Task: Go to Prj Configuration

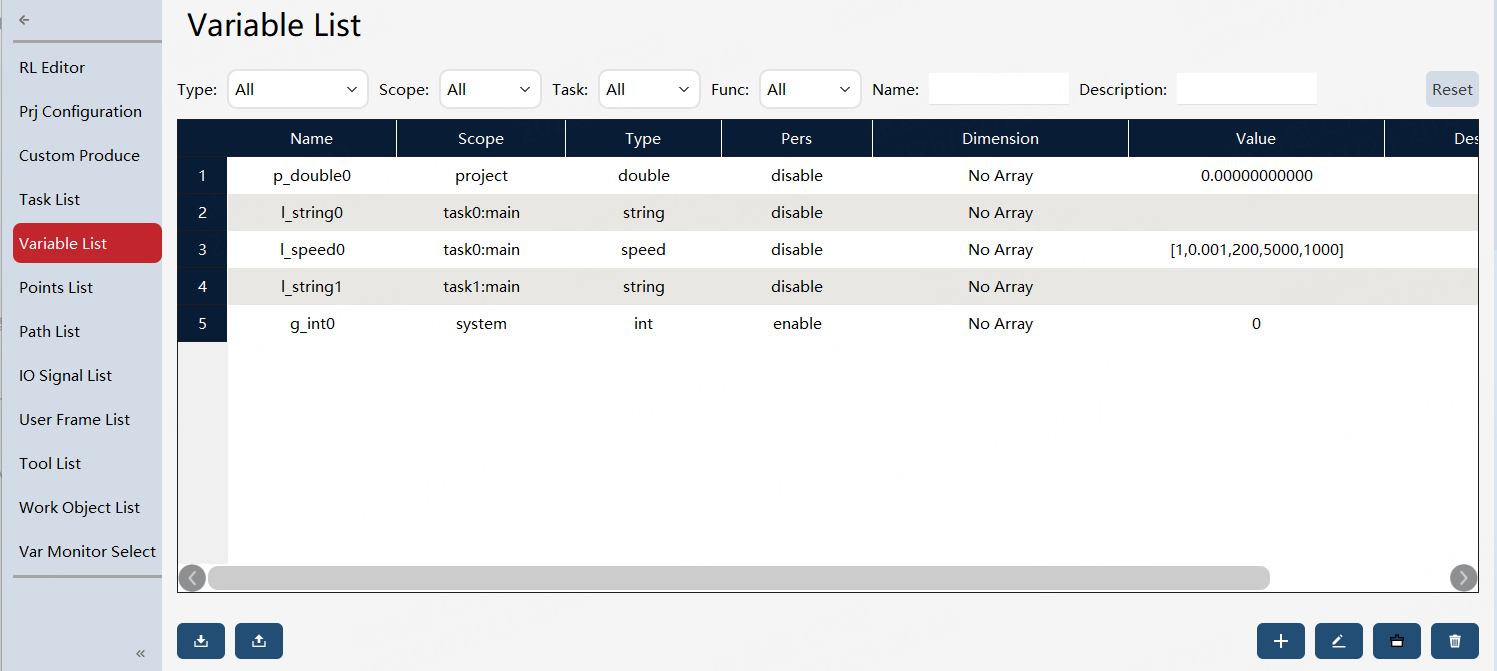Action: pos(87,112)
